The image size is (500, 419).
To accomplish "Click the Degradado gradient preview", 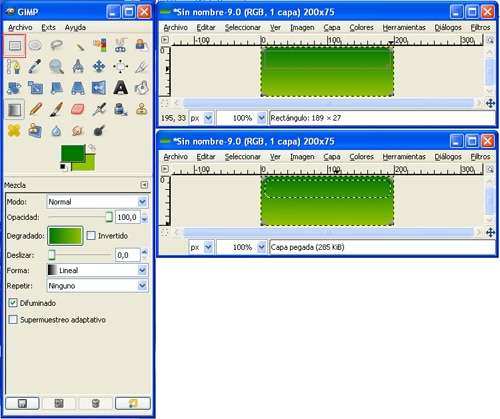I will click(x=65, y=236).
